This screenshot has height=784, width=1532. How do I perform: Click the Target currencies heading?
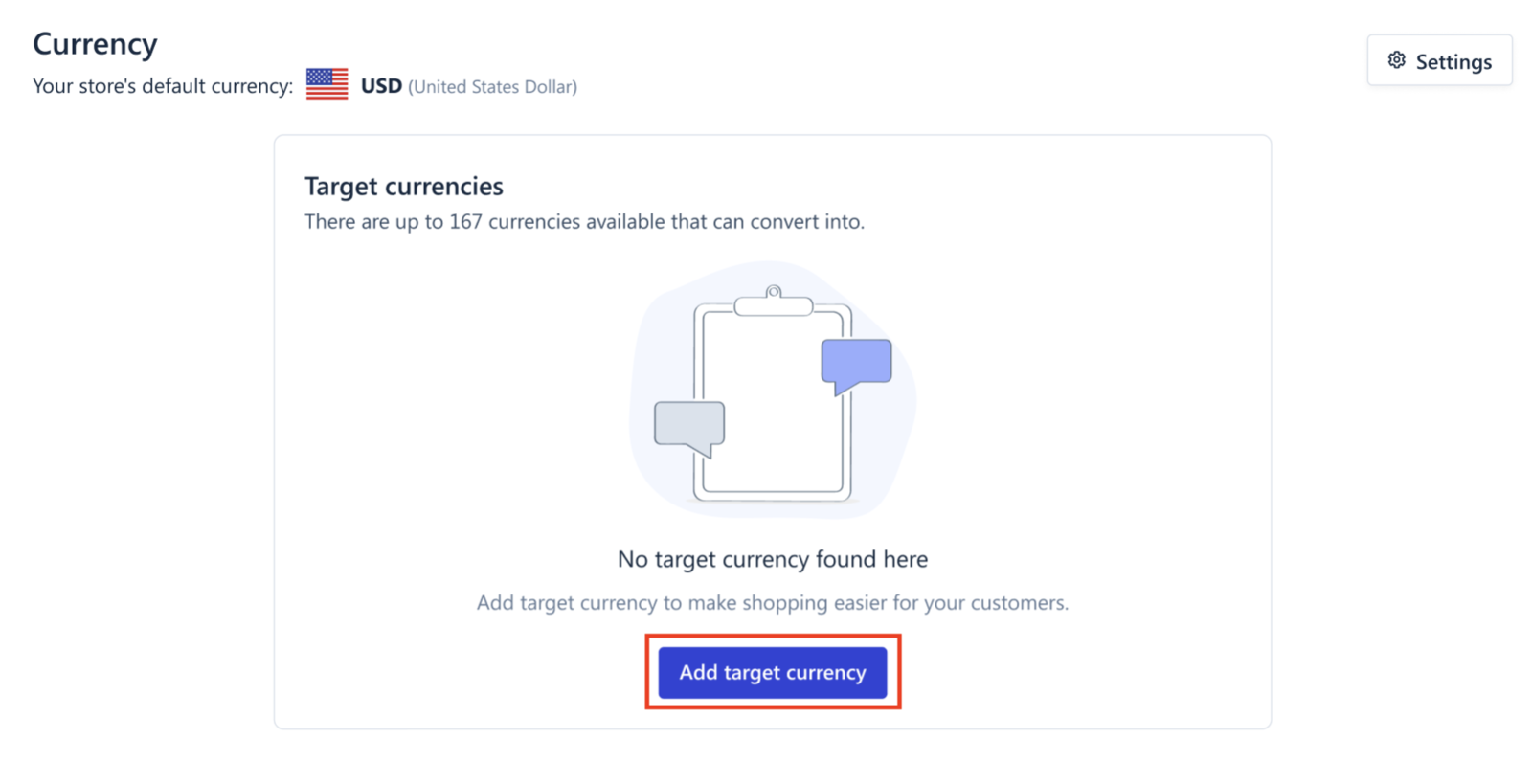coord(404,186)
